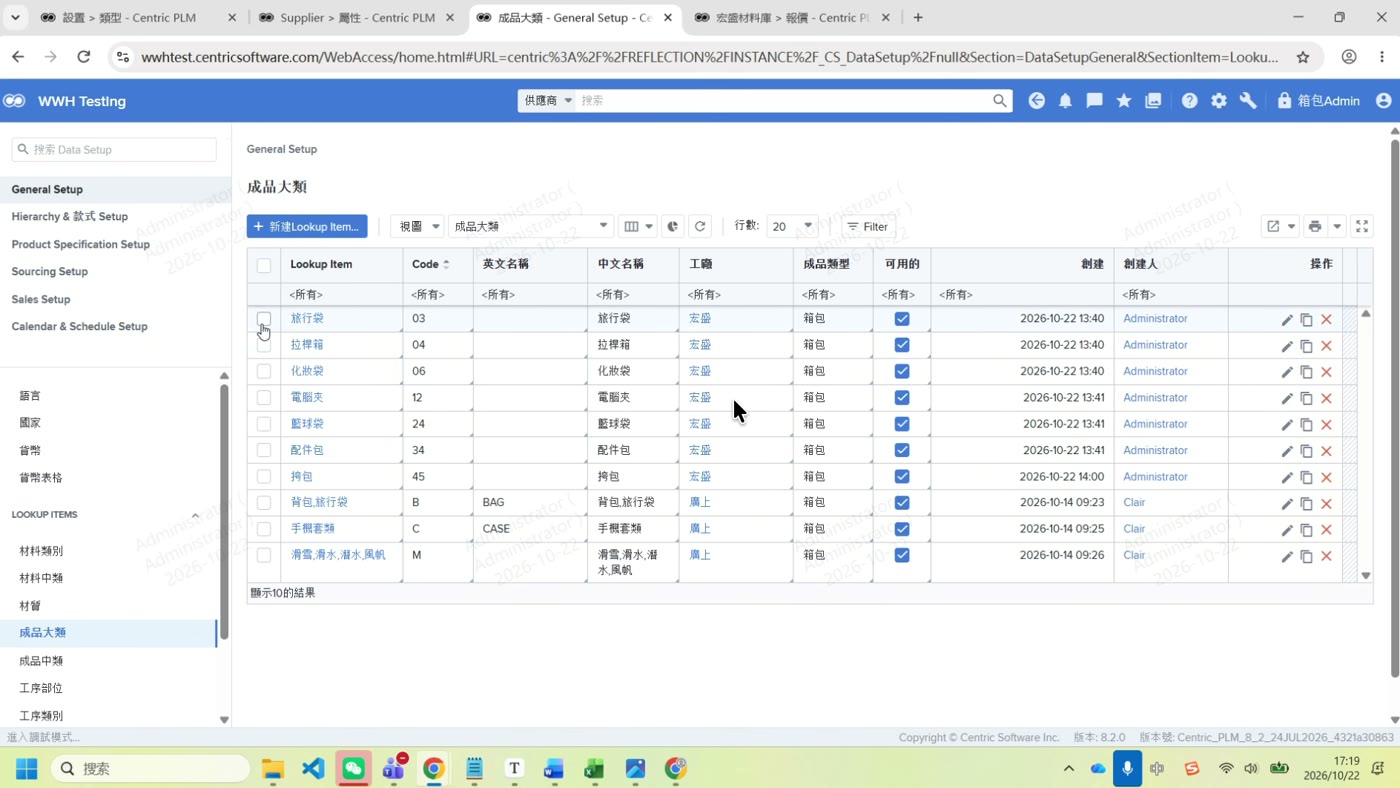1400x788 pixels.
Task: Open the 視圖 dropdown
Action: (417, 227)
